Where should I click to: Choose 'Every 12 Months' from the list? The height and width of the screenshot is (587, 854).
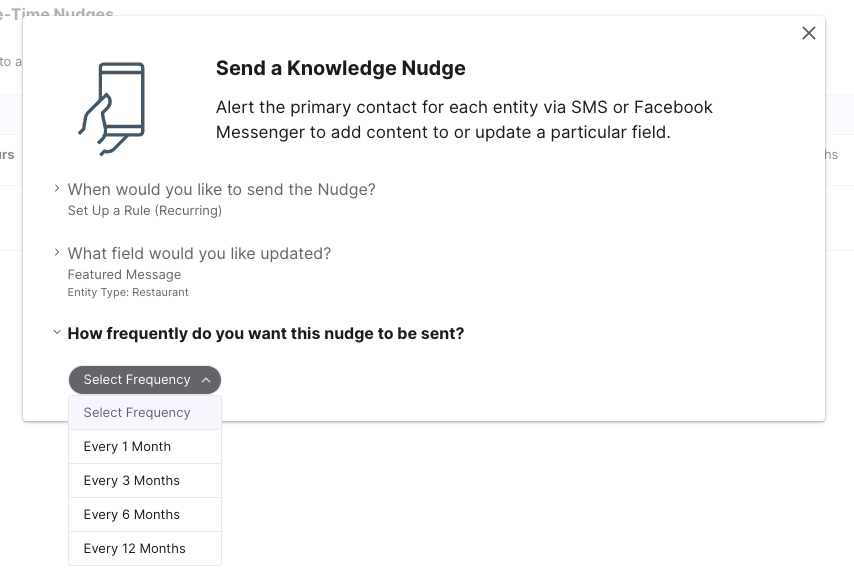click(x=134, y=548)
